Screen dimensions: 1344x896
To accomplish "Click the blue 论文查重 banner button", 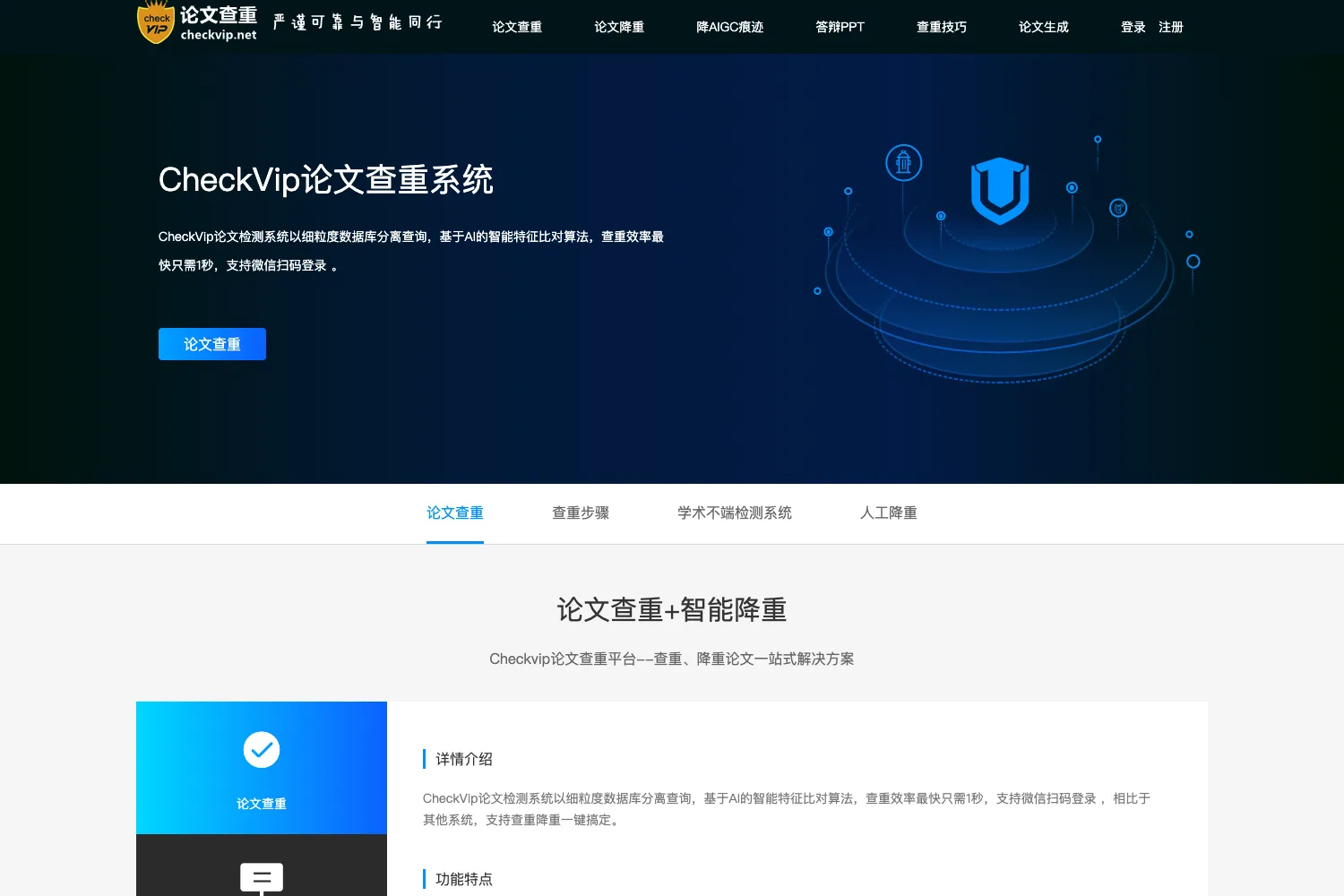I will [212, 344].
